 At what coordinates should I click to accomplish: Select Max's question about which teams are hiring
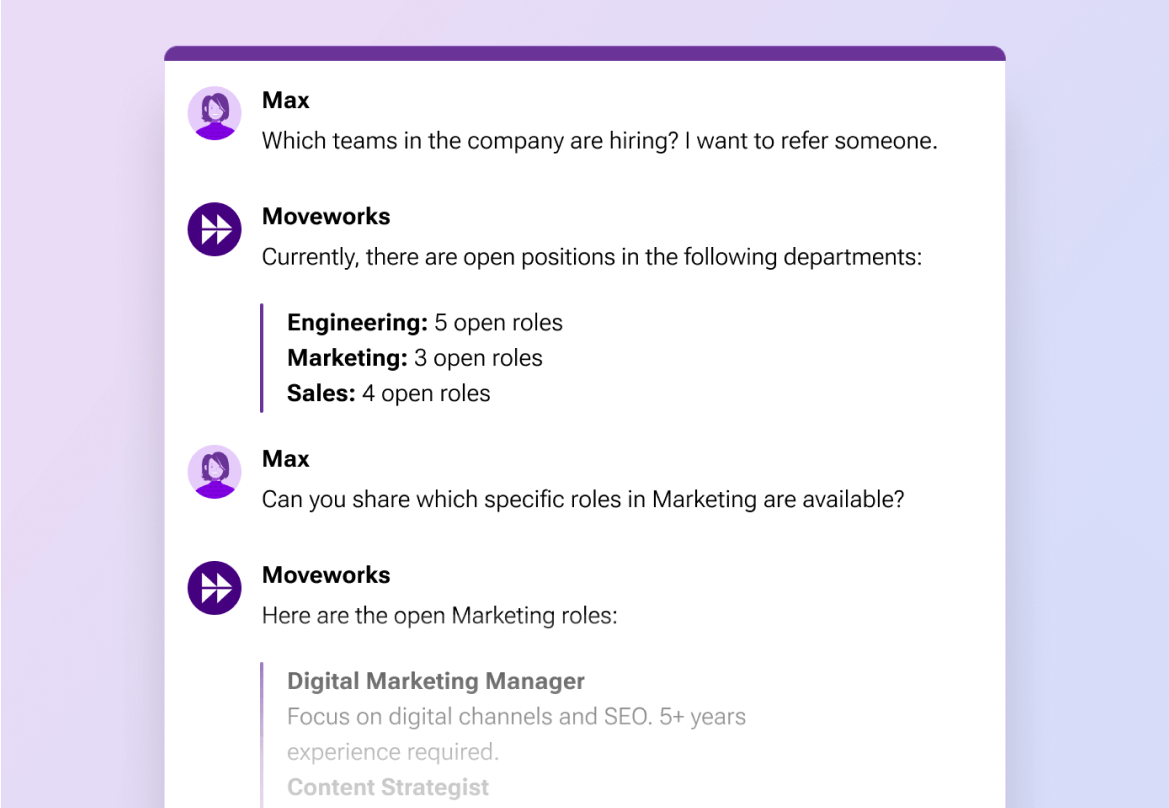599,141
